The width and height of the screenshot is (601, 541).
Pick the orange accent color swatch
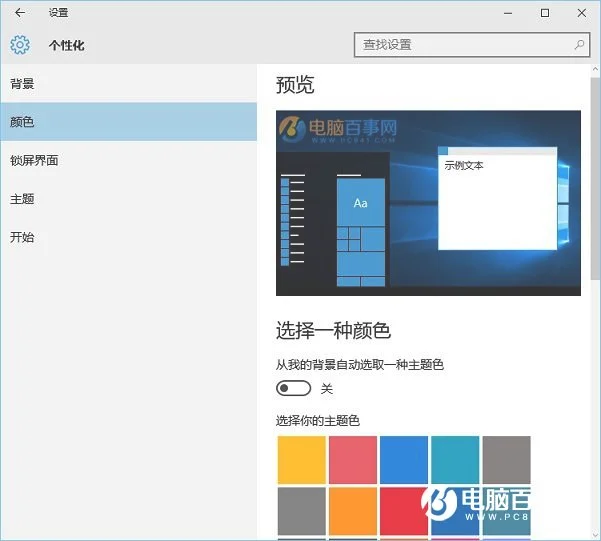pyautogui.click(x=353, y=511)
